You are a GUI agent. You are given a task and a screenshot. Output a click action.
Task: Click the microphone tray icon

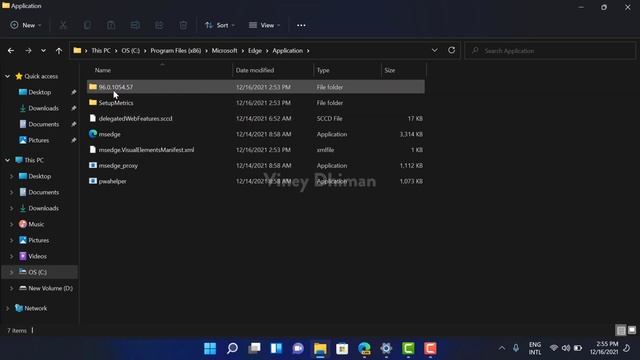click(516, 348)
